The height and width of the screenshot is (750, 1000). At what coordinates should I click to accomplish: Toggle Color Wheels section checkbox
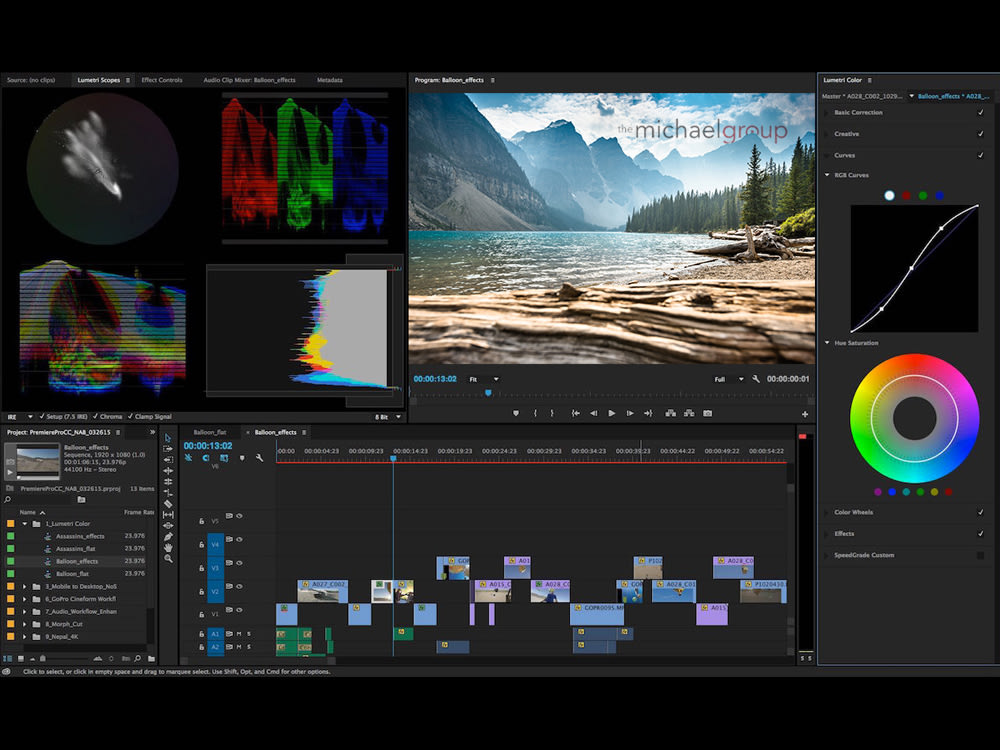coord(981,512)
